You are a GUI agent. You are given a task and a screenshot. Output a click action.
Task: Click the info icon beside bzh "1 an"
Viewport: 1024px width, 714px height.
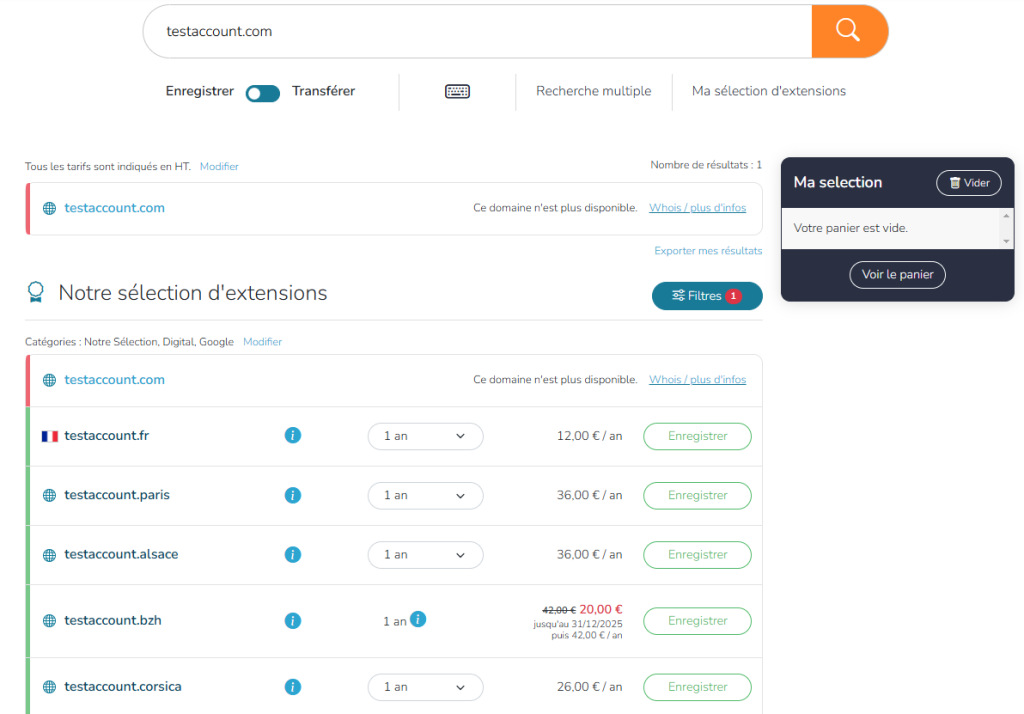(x=418, y=619)
